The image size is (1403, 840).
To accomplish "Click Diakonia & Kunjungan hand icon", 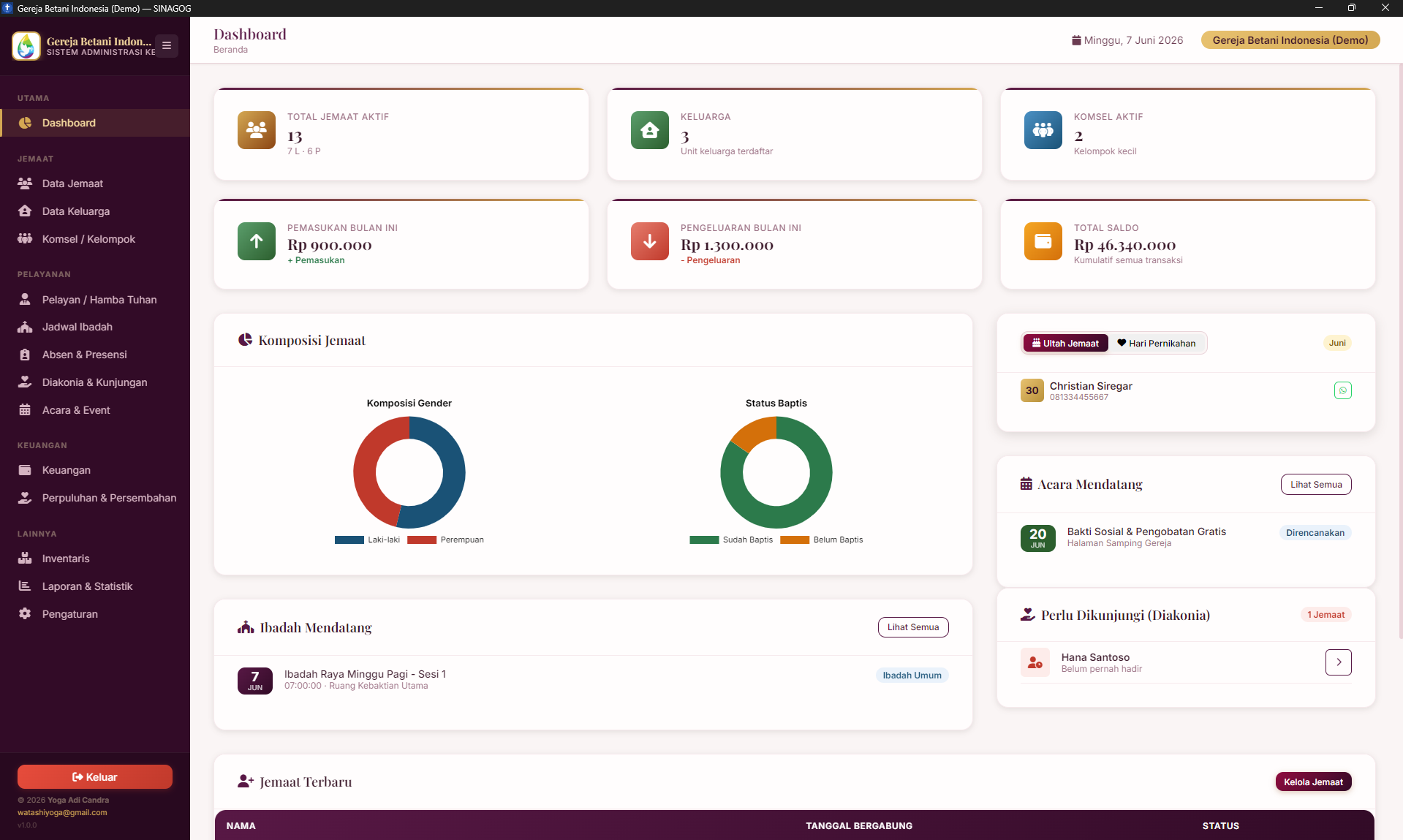I will [x=25, y=382].
